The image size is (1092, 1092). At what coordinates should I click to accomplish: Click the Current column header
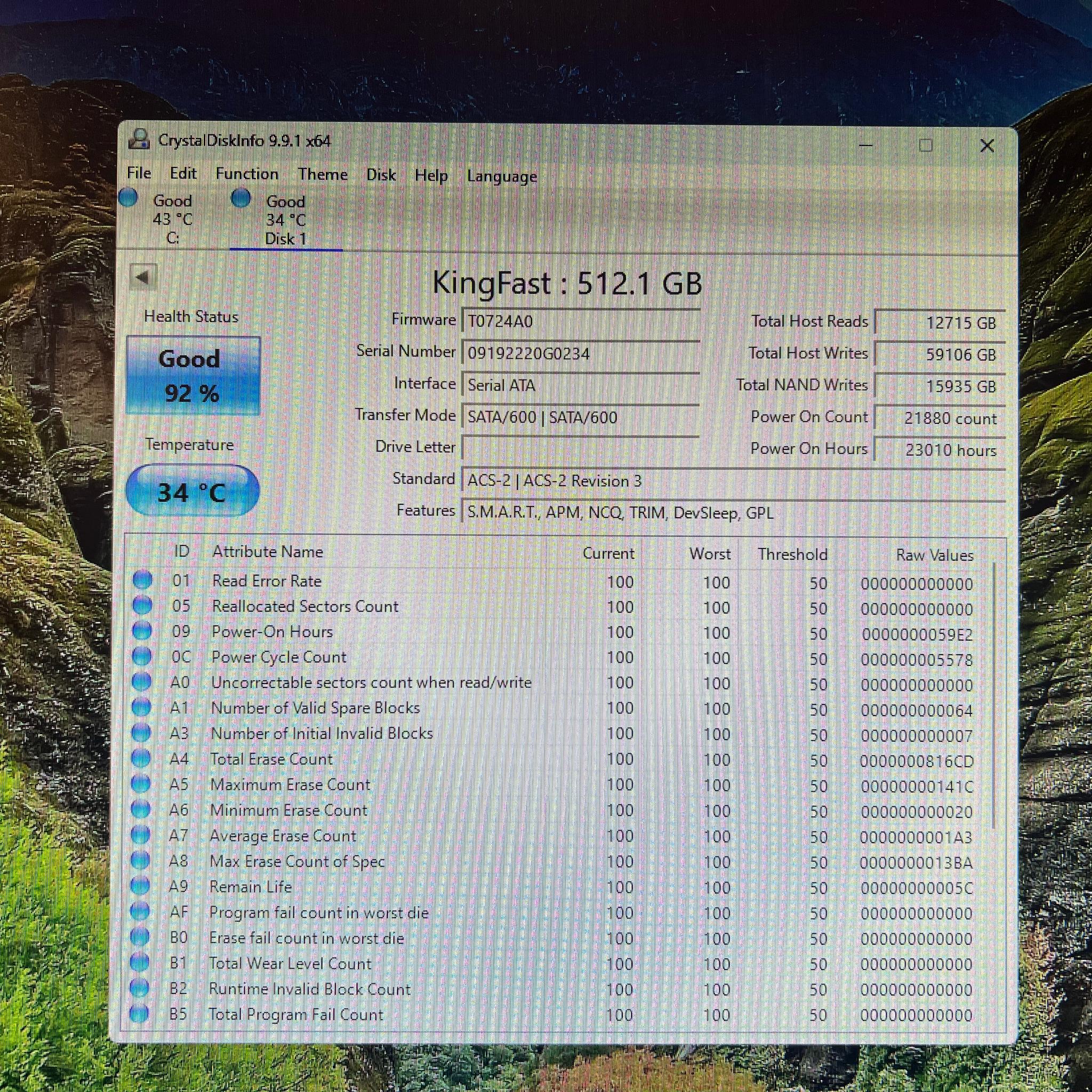click(x=608, y=553)
